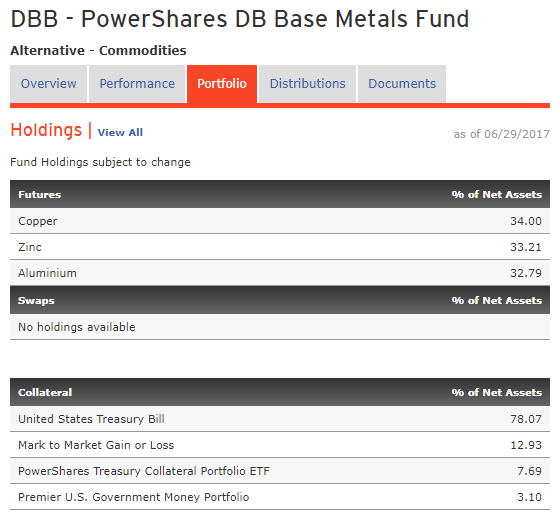Select PowerShares Treasury Collateral Portfolio ETF row
This screenshot has width=559, height=527.
click(x=280, y=471)
